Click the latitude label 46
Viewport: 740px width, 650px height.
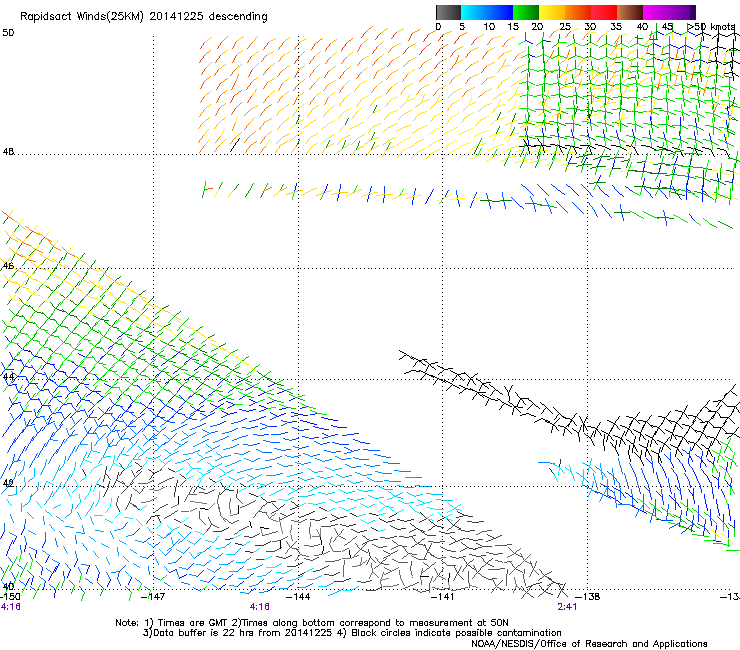point(8,266)
